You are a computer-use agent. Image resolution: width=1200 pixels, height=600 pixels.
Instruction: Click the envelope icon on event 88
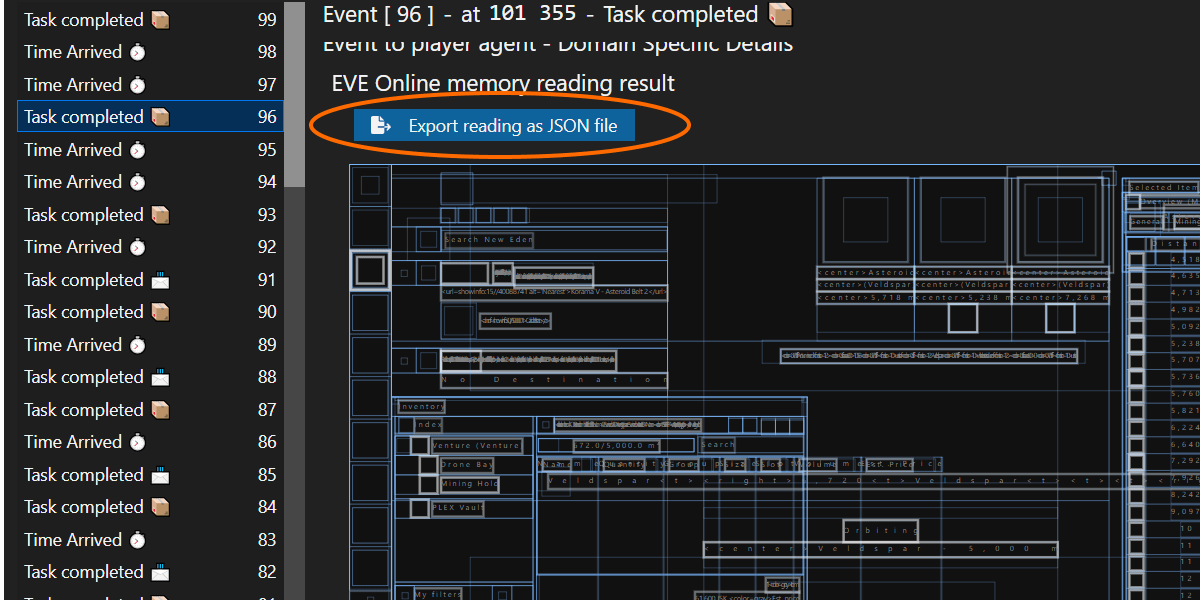click(160, 377)
